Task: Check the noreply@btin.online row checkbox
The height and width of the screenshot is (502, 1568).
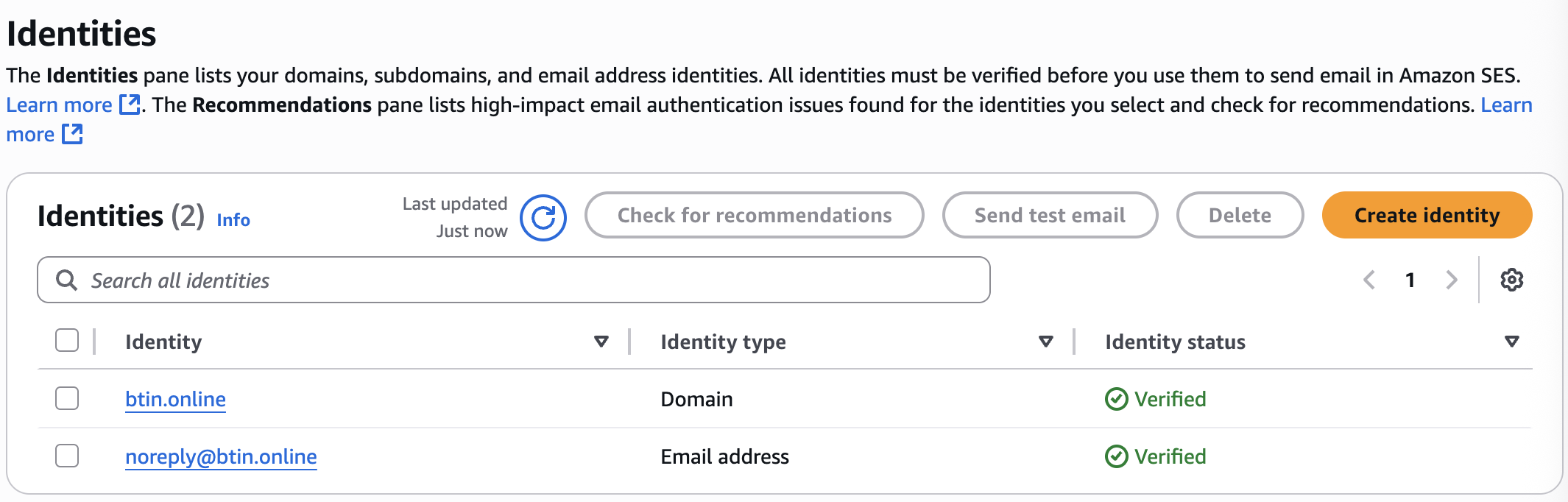Action: pos(67,456)
